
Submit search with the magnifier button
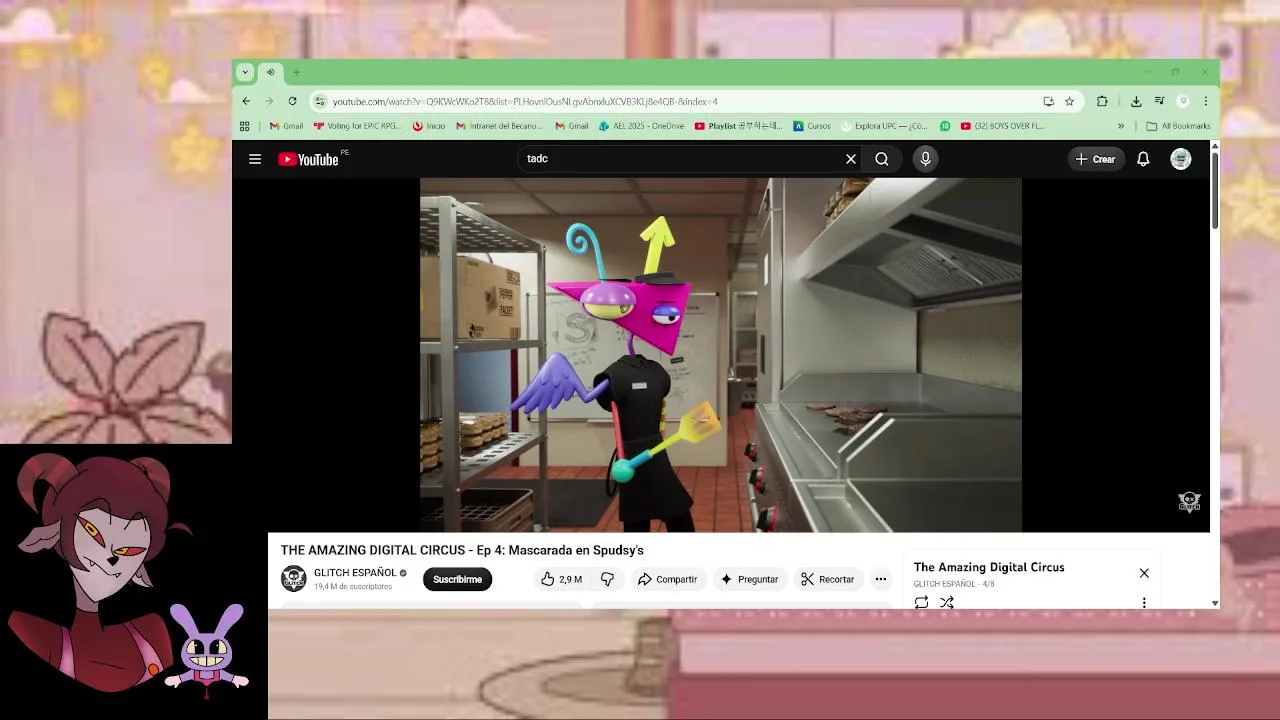(882, 159)
